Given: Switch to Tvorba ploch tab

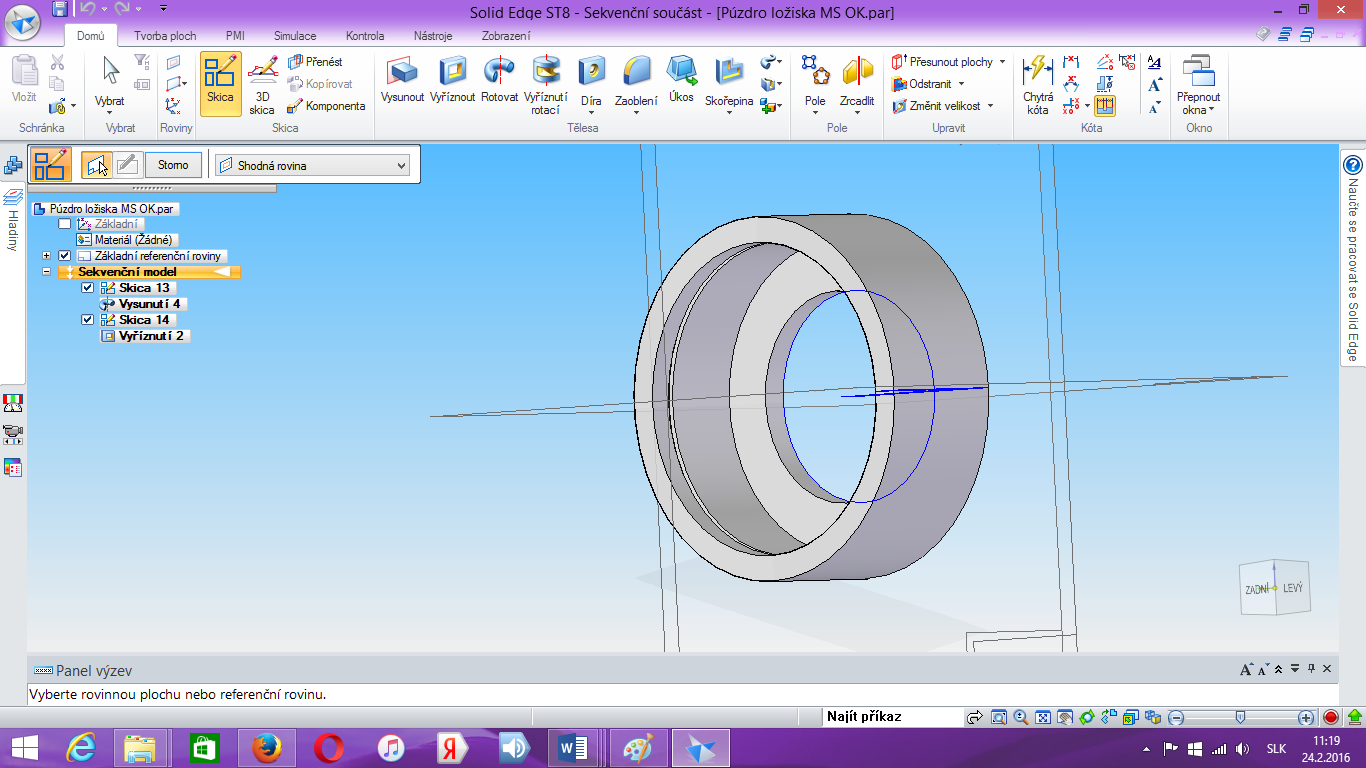Looking at the screenshot, I should click(x=166, y=36).
